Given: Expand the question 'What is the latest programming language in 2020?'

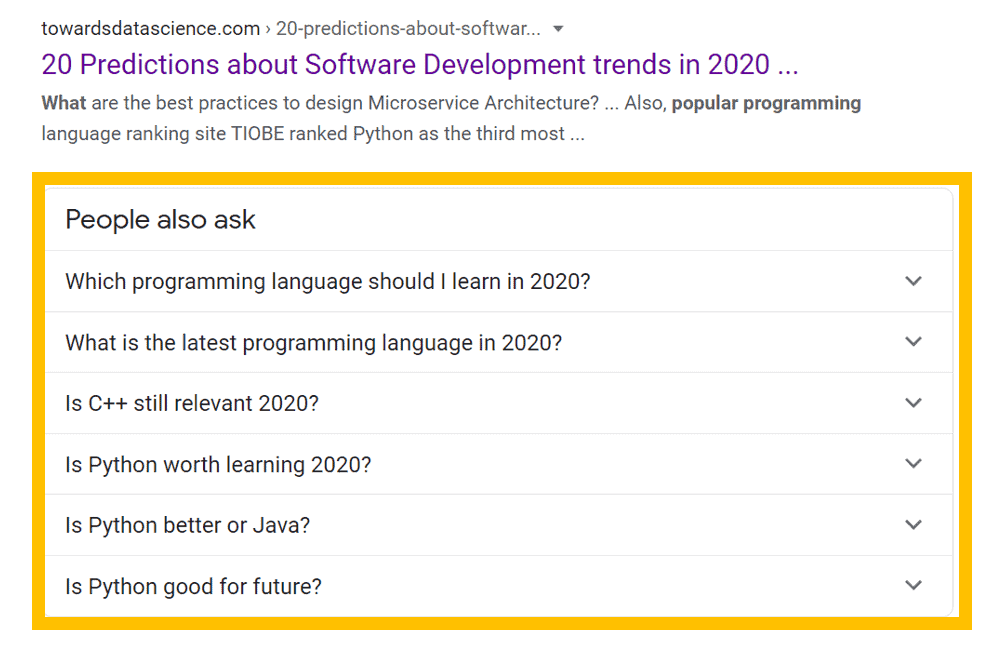Looking at the screenshot, I should (498, 342).
